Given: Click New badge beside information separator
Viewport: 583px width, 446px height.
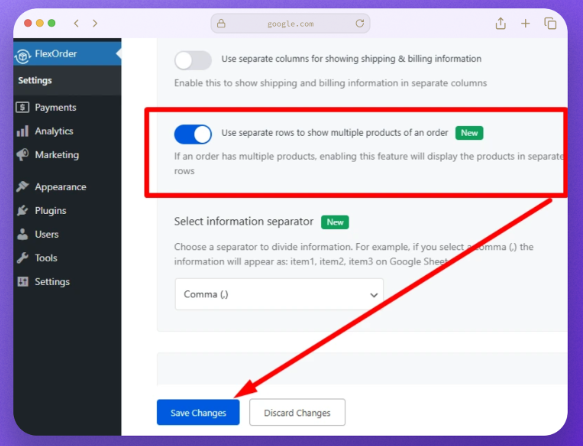Looking at the screenshot, I should click(335, 222).
